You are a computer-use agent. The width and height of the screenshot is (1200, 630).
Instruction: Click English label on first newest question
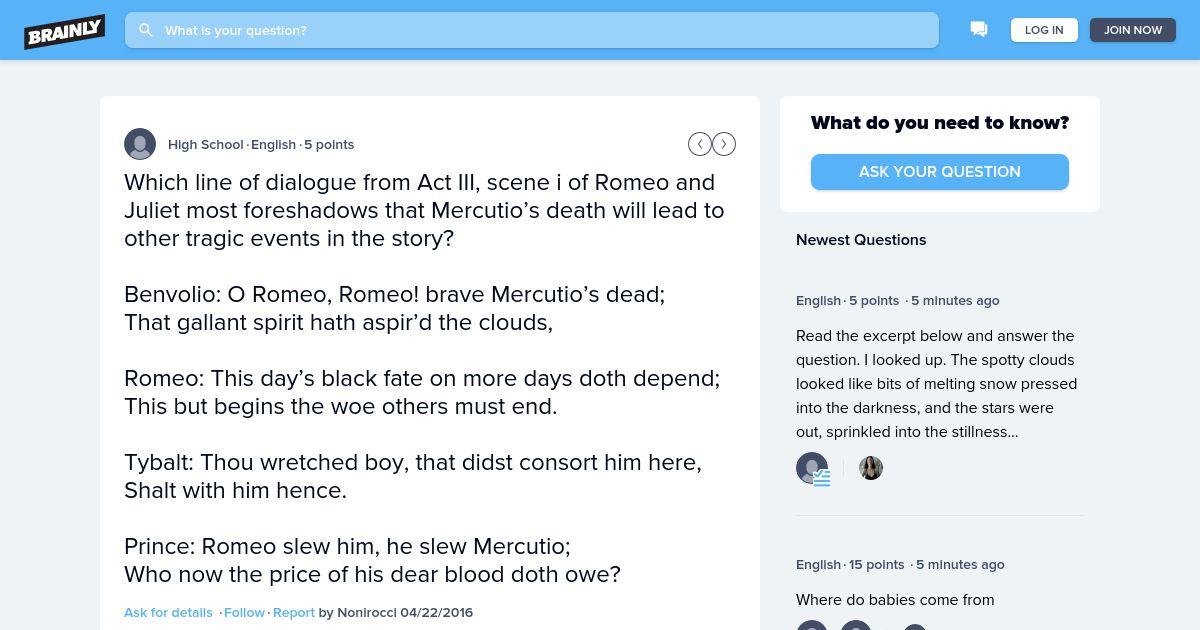coord(818,300)
